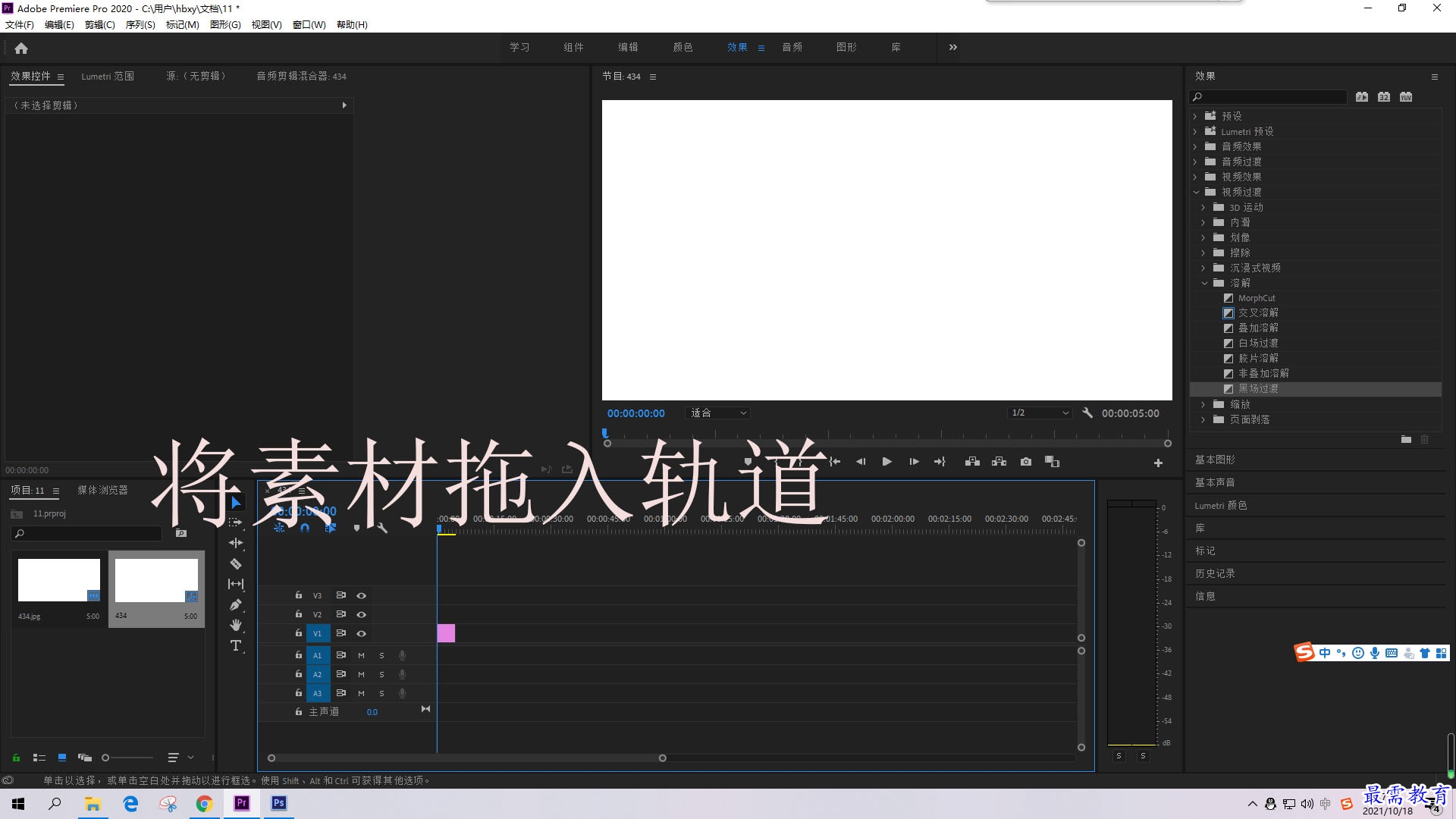This screenshot has height=819, width=1456.
Task: Select the pink clip on V1 track
Action: point(446,633)
